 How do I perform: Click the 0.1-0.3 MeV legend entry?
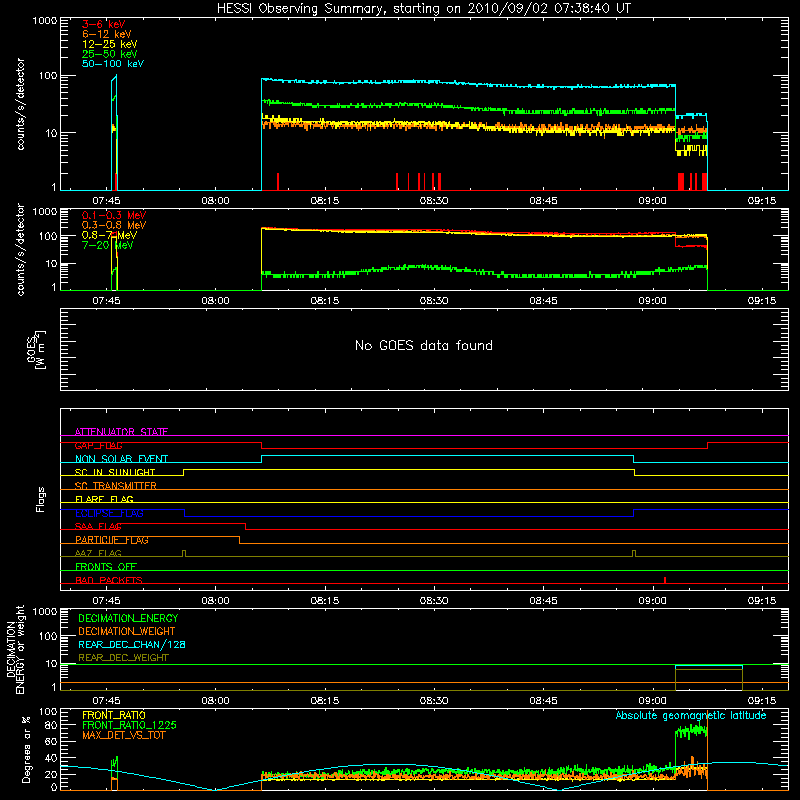coord(114,215)
